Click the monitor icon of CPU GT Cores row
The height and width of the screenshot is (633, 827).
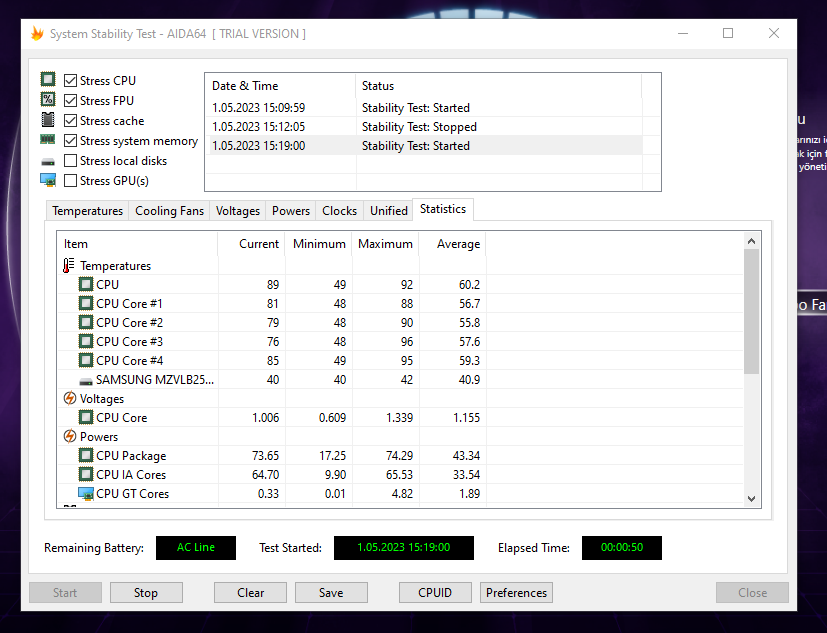[85, 493]
